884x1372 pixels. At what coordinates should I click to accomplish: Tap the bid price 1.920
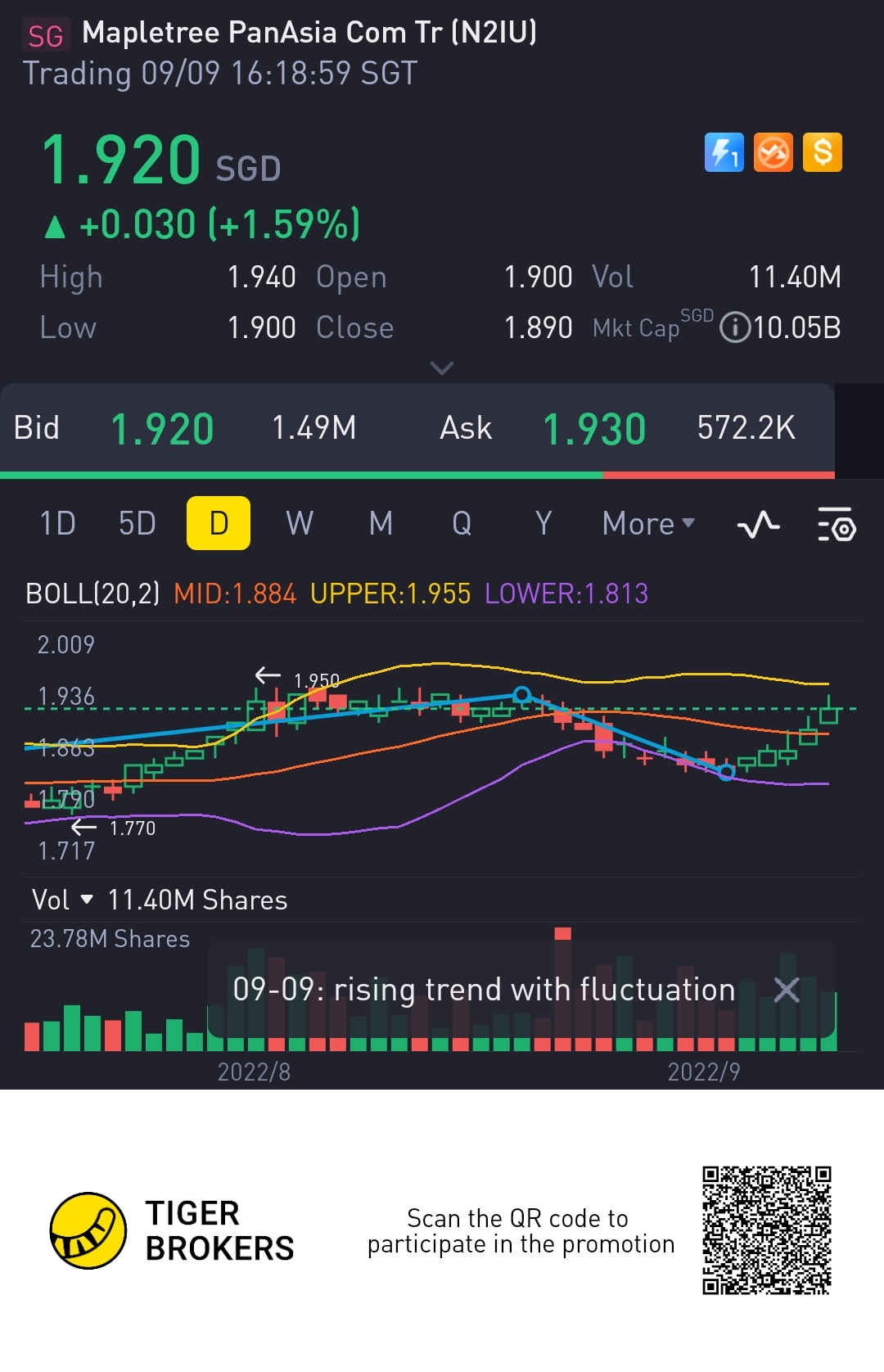point(162,429)
